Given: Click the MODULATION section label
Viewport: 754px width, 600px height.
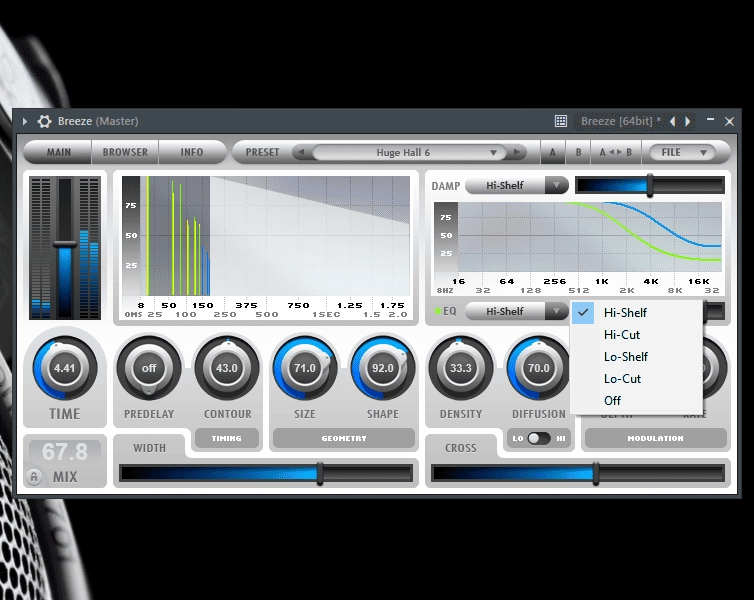Looking at the screenshot, I should [655, 438].
